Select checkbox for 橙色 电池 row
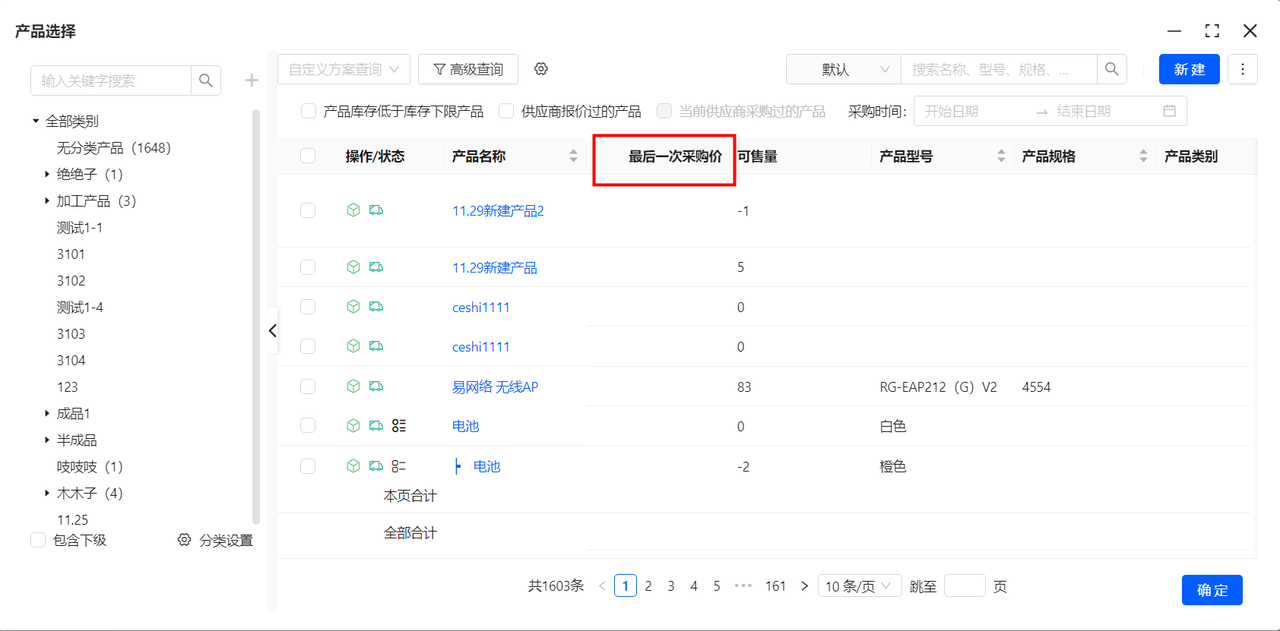 tap(308, 465)
